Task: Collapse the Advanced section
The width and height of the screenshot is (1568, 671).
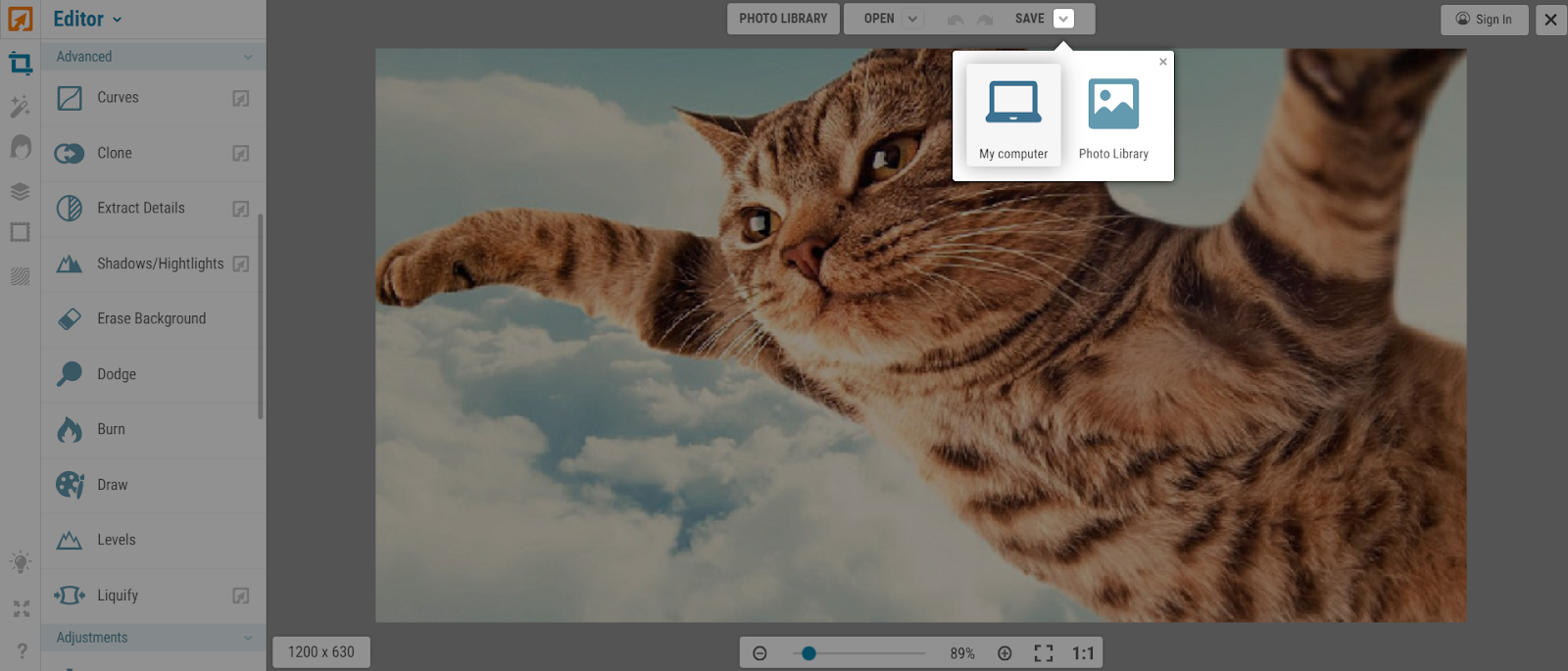Action: 248,57
